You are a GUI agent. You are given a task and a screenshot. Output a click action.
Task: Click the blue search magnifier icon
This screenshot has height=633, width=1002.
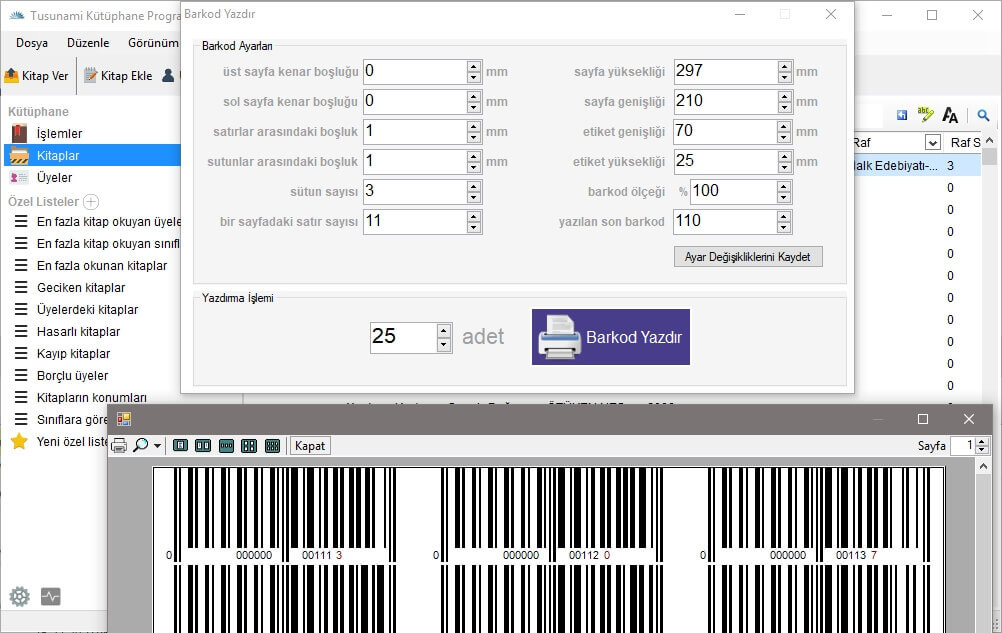click(983, 115)
